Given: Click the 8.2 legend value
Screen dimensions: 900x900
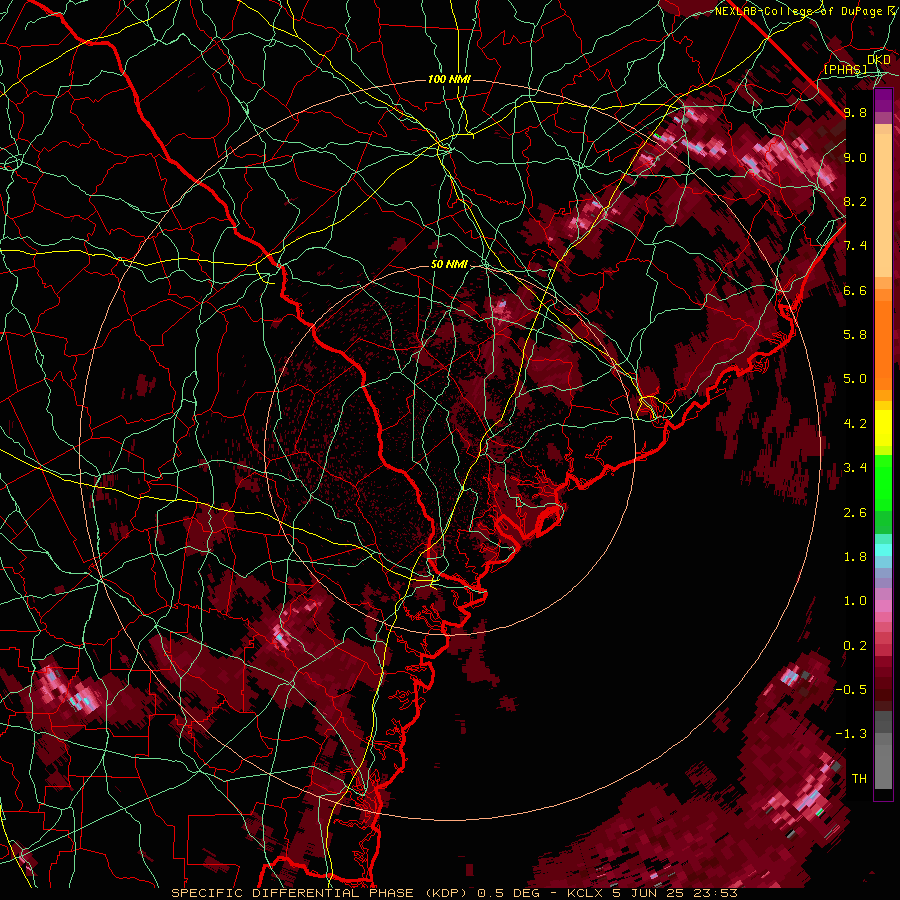Looking at the screenshot, I should tap(855, 201).
